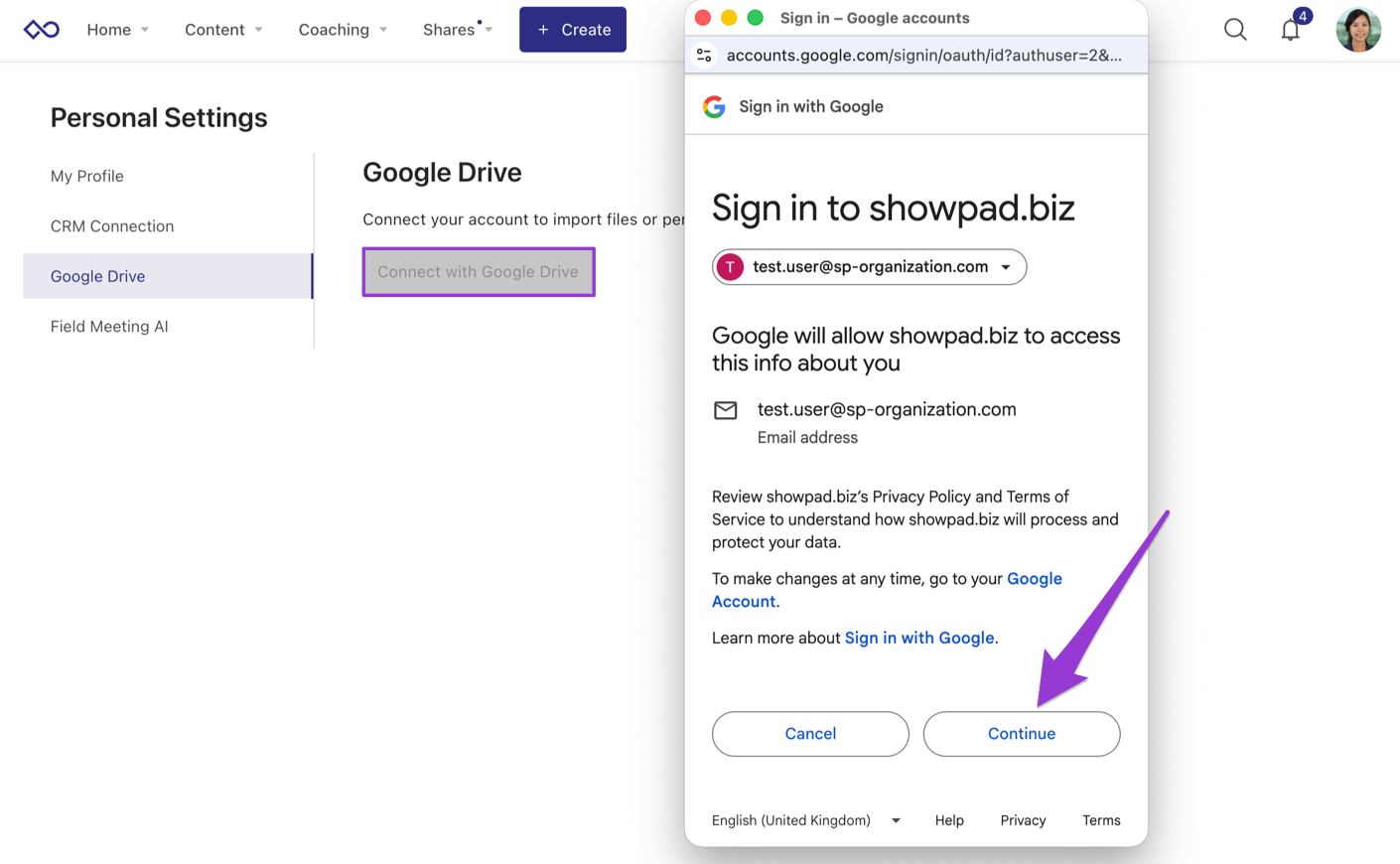Select My Profile in settings sidebar
The image size is (1400, 864).
point(87,176)
